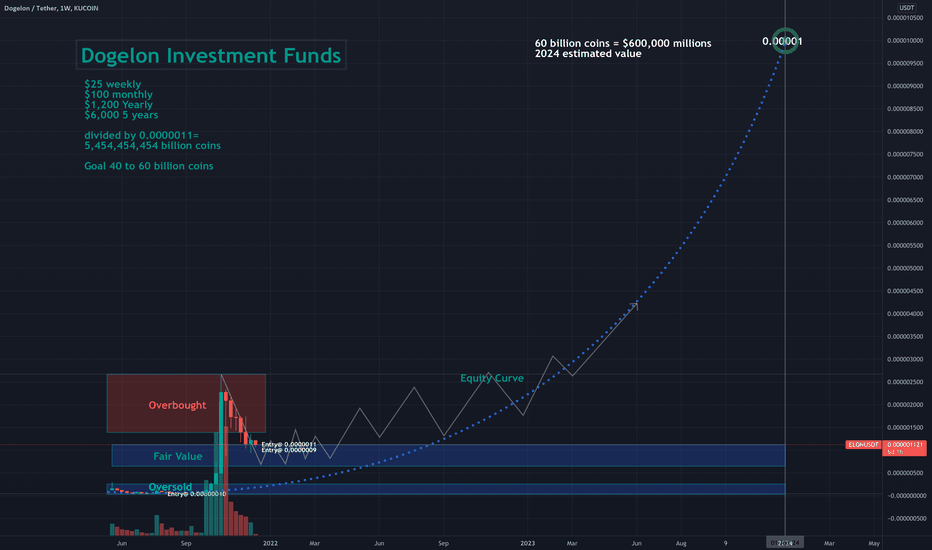Click the May label on the time axis
Image resolution: width=932 pixels, height=550 pixels.
point(874,543)
